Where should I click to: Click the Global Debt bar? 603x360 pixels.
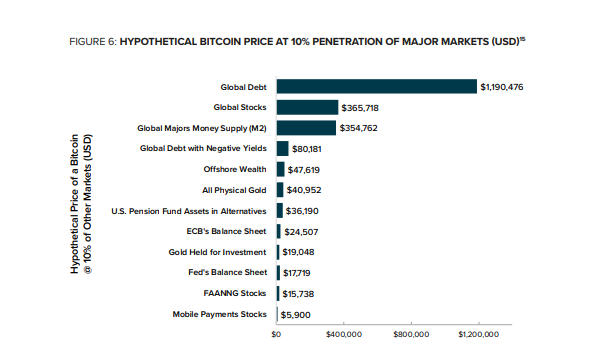[376, 87]
